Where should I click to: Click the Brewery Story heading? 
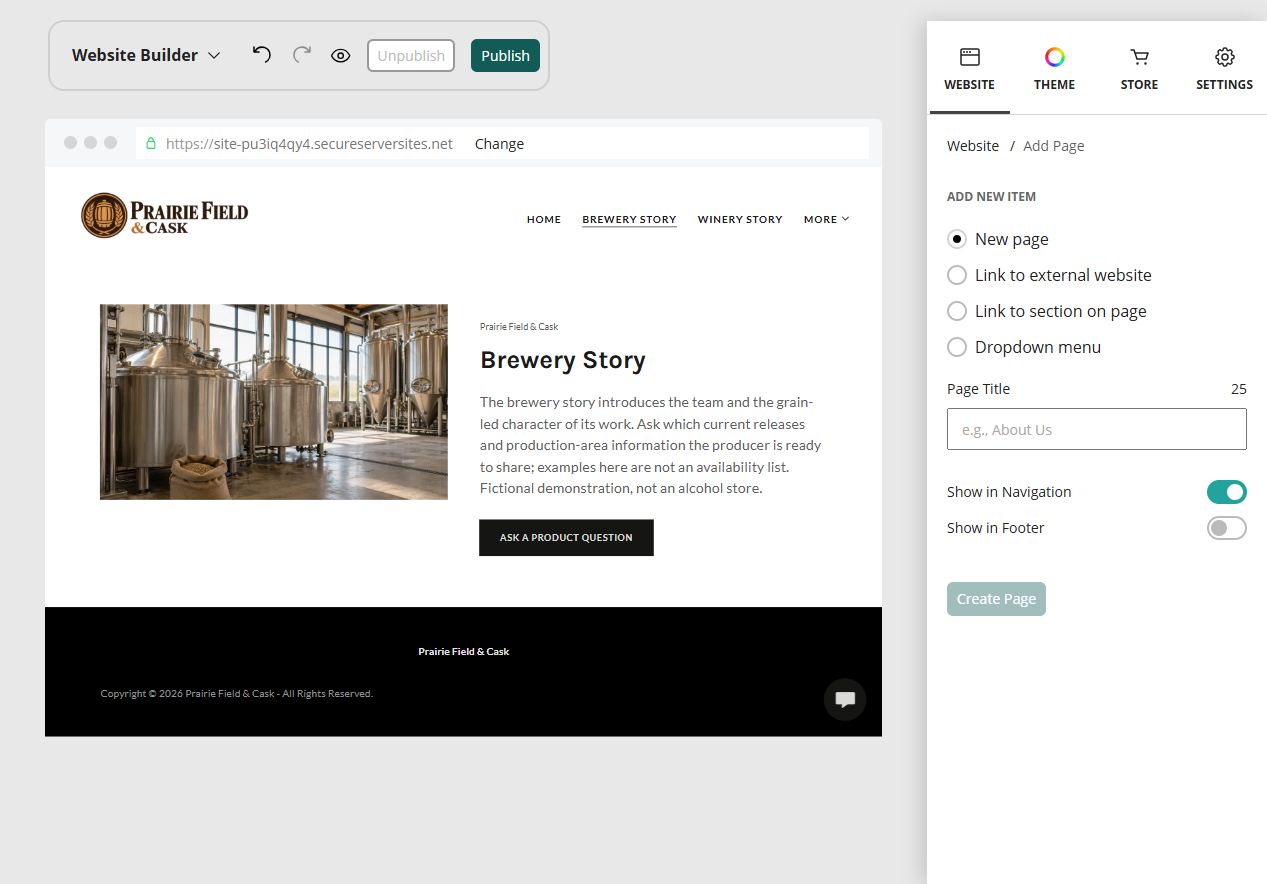tap(563, 360)
